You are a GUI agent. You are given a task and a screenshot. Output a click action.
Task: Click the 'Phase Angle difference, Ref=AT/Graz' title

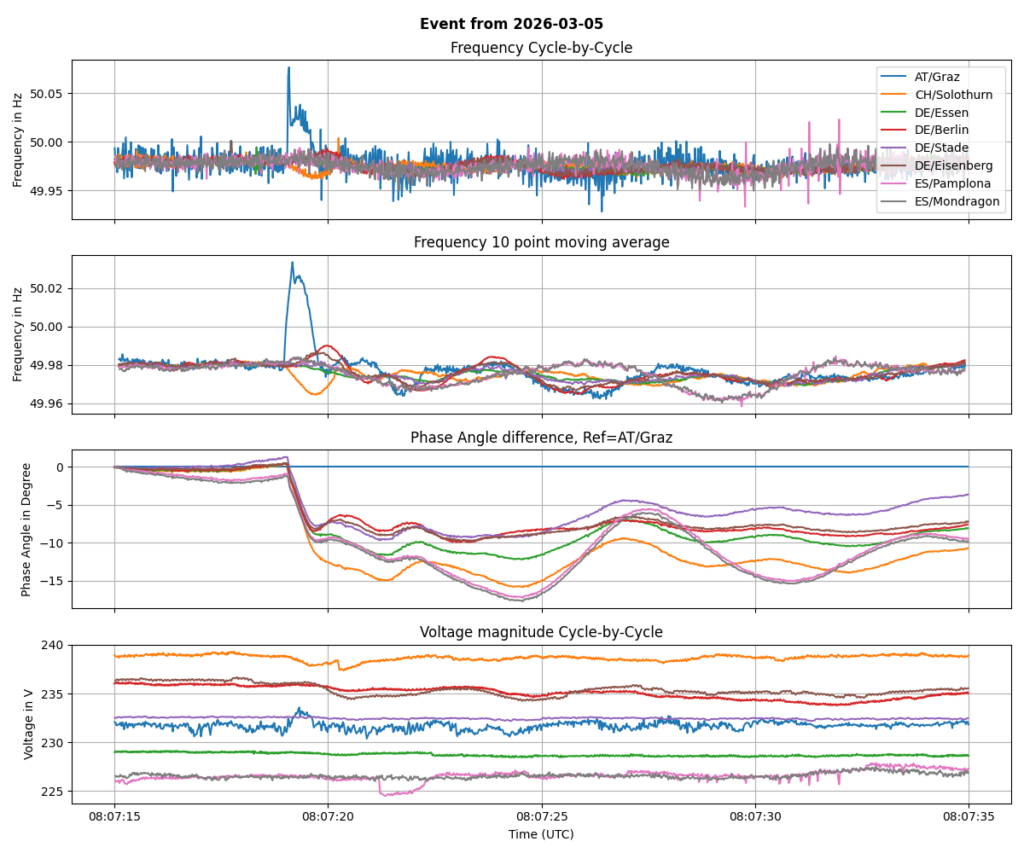pos(541,437)
